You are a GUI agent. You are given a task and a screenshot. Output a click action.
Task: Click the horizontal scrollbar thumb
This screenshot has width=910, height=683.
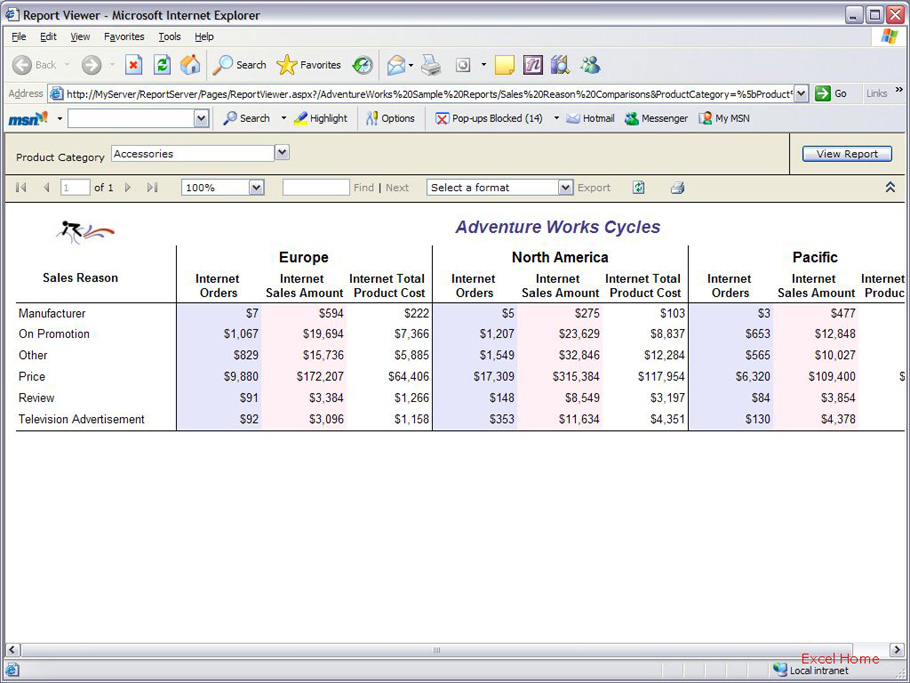coord(436,649)
